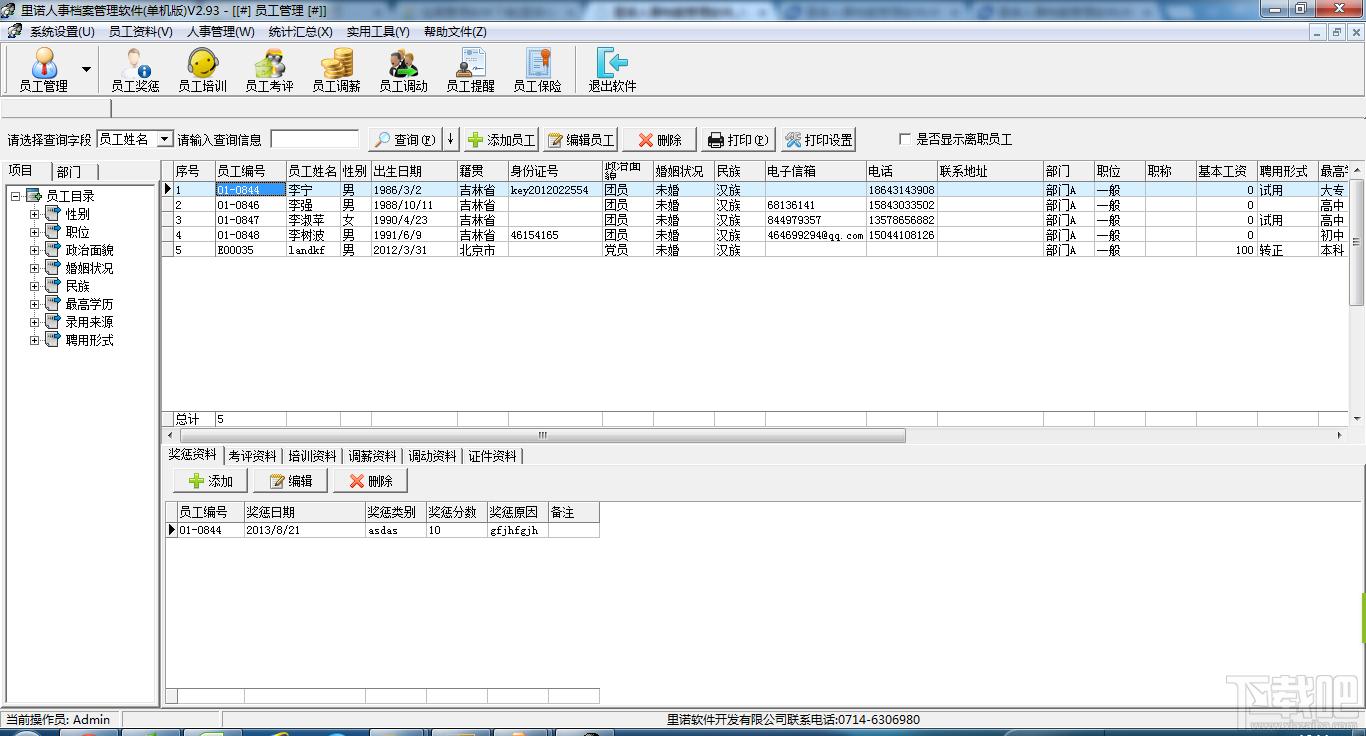
Task: Open 员工管理 toolbar icon
Action: (x=43, y=69)
